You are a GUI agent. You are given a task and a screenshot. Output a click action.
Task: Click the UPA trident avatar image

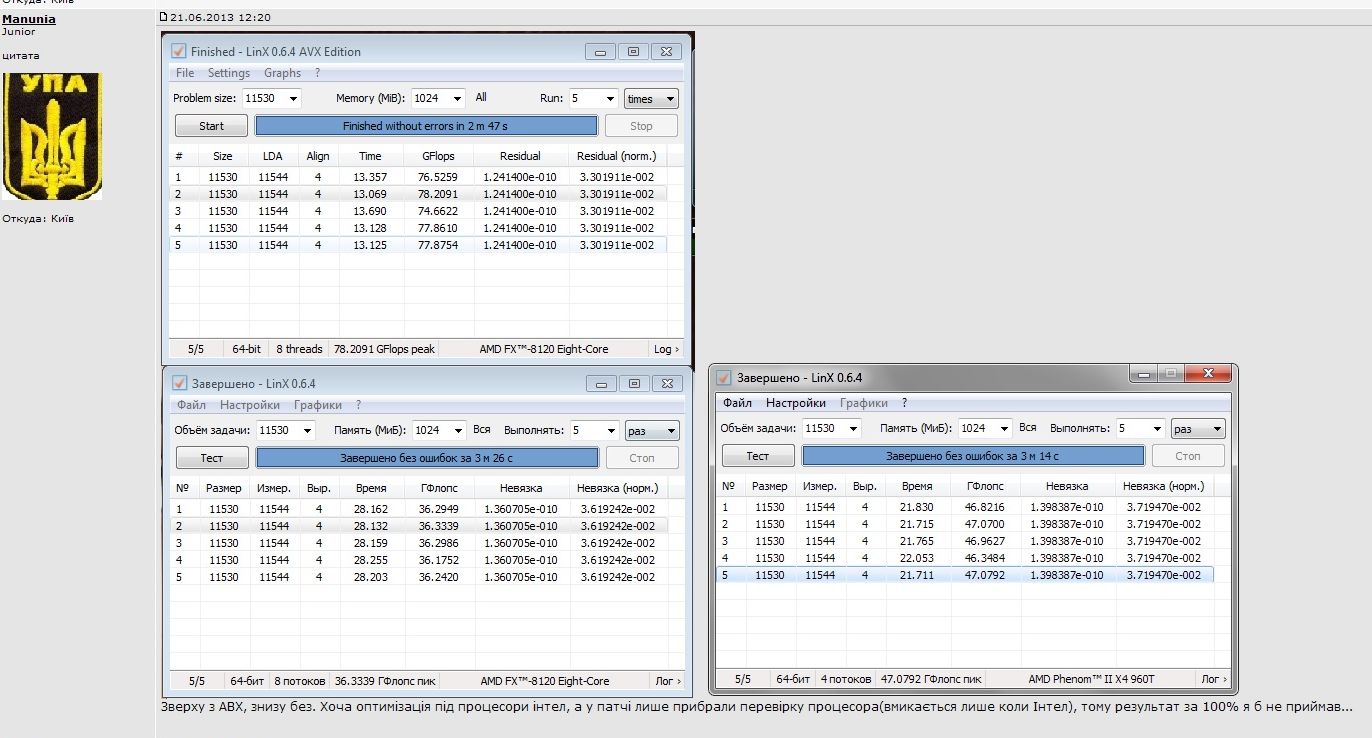click(52, 136)
